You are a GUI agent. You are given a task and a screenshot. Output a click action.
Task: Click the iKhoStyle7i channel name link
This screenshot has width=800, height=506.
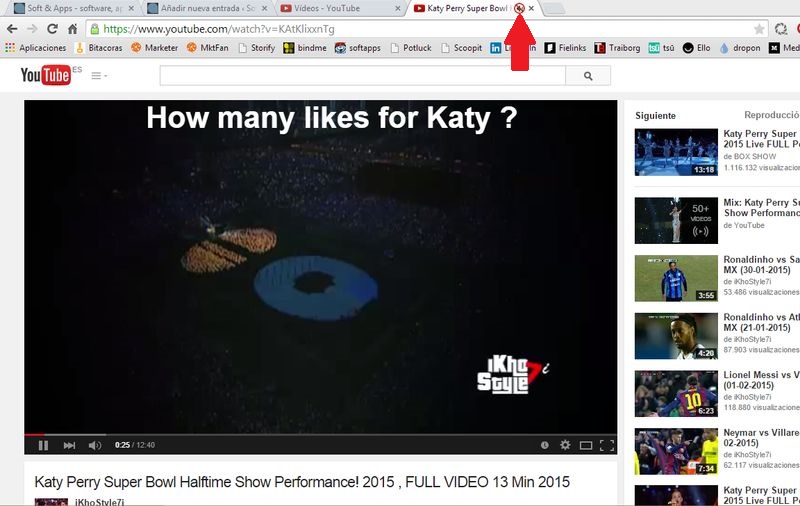coord(99,501)
